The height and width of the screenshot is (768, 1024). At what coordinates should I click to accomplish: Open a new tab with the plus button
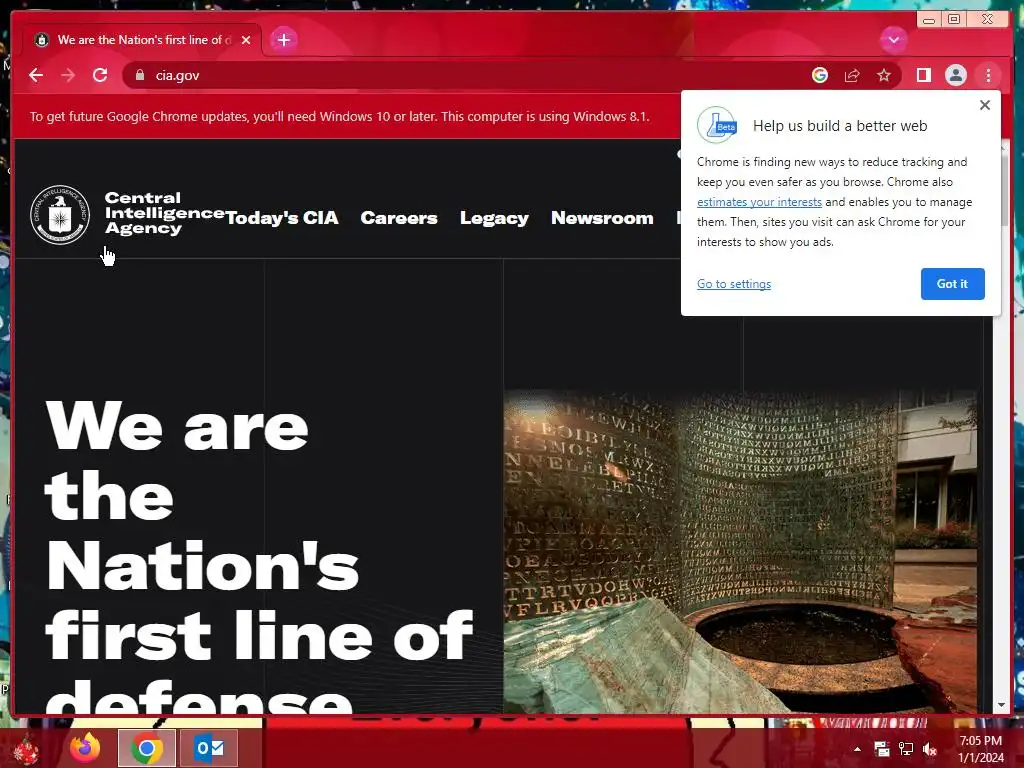click(x=283, y=40)
